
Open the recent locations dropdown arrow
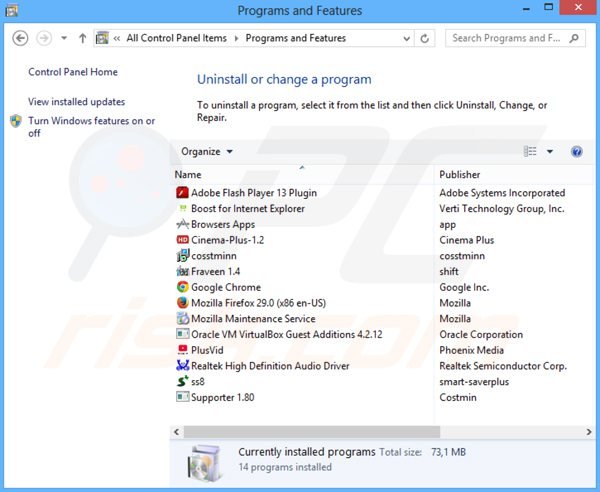64,38
